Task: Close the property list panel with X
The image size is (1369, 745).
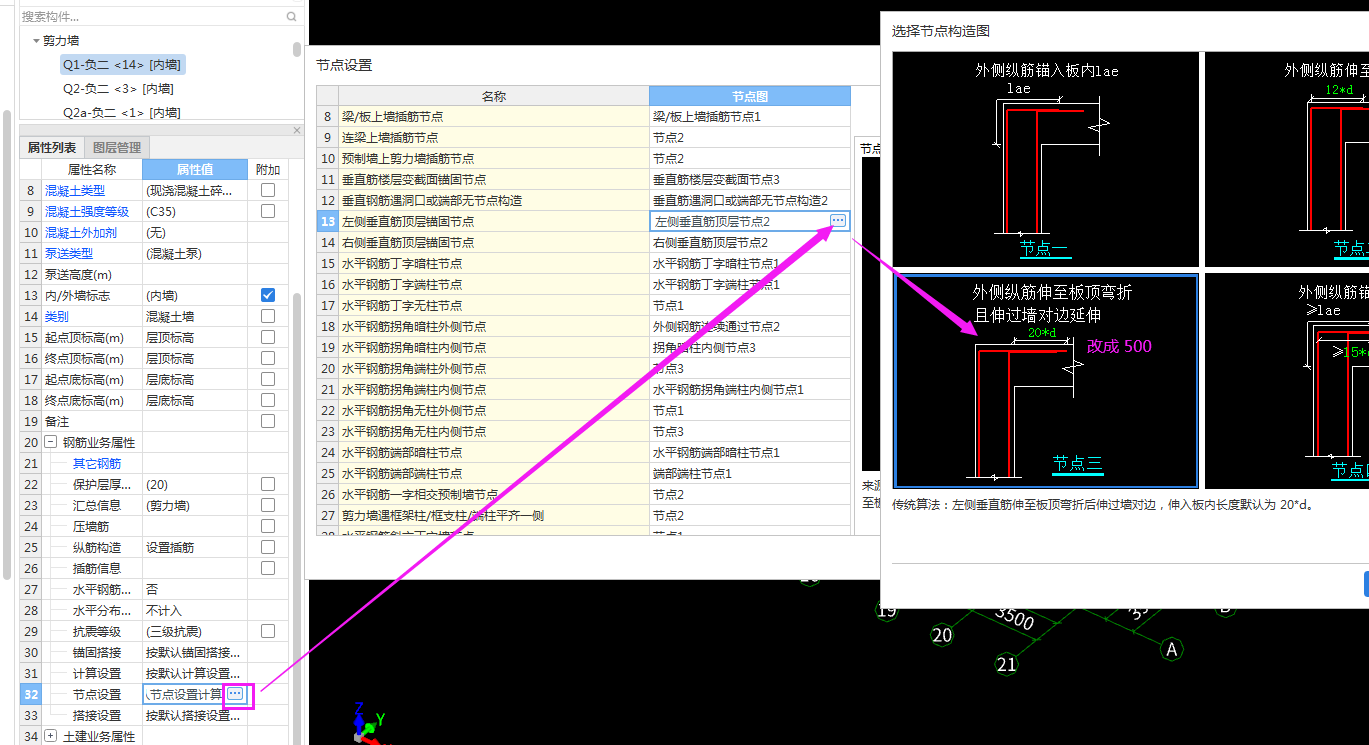Action: [296, 131]
